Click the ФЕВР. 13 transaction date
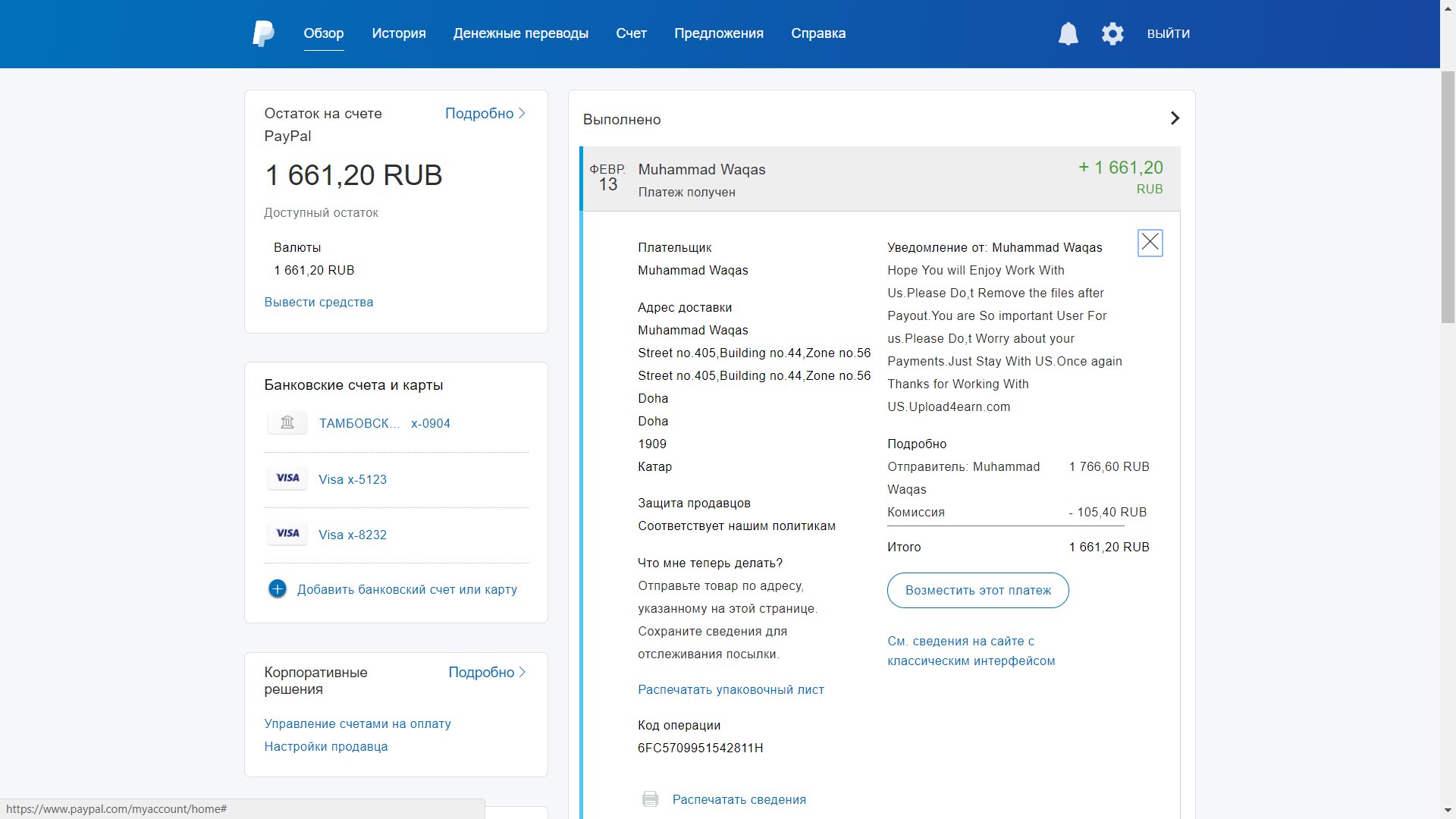This screenshot has width=1456, height=819. (607, 177)
